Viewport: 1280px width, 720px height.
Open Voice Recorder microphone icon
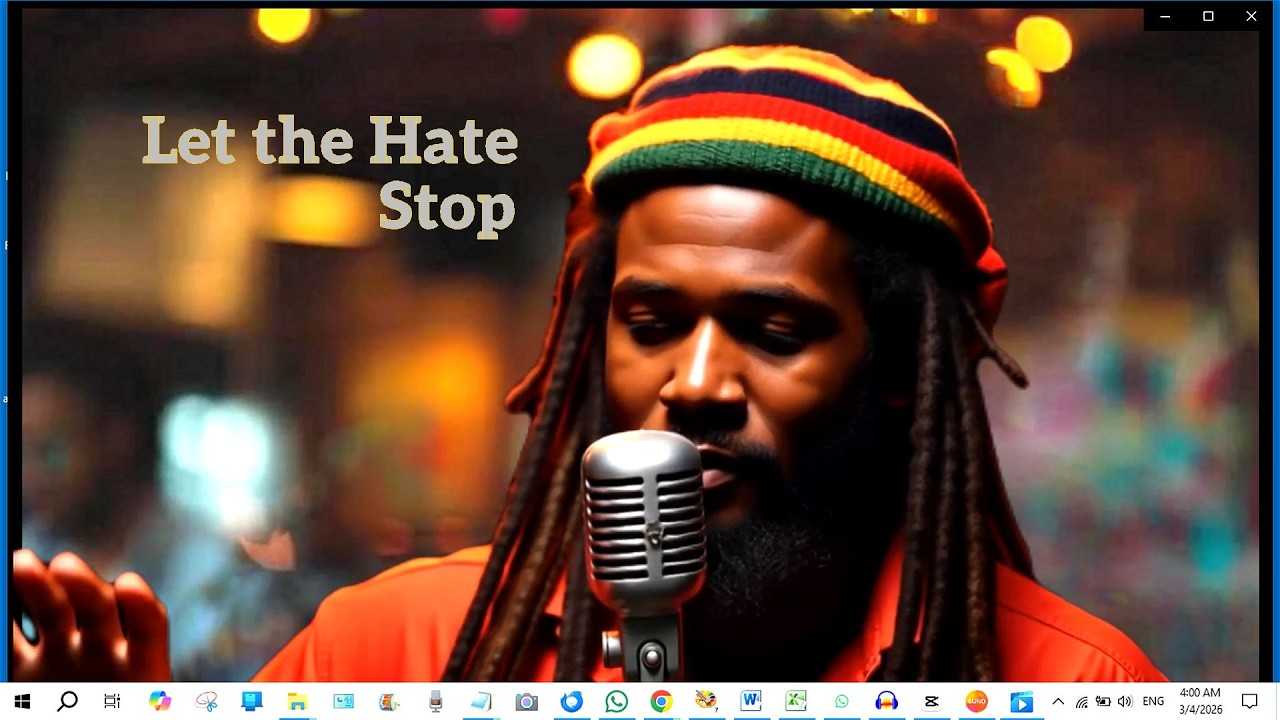(x=435, y=701)
